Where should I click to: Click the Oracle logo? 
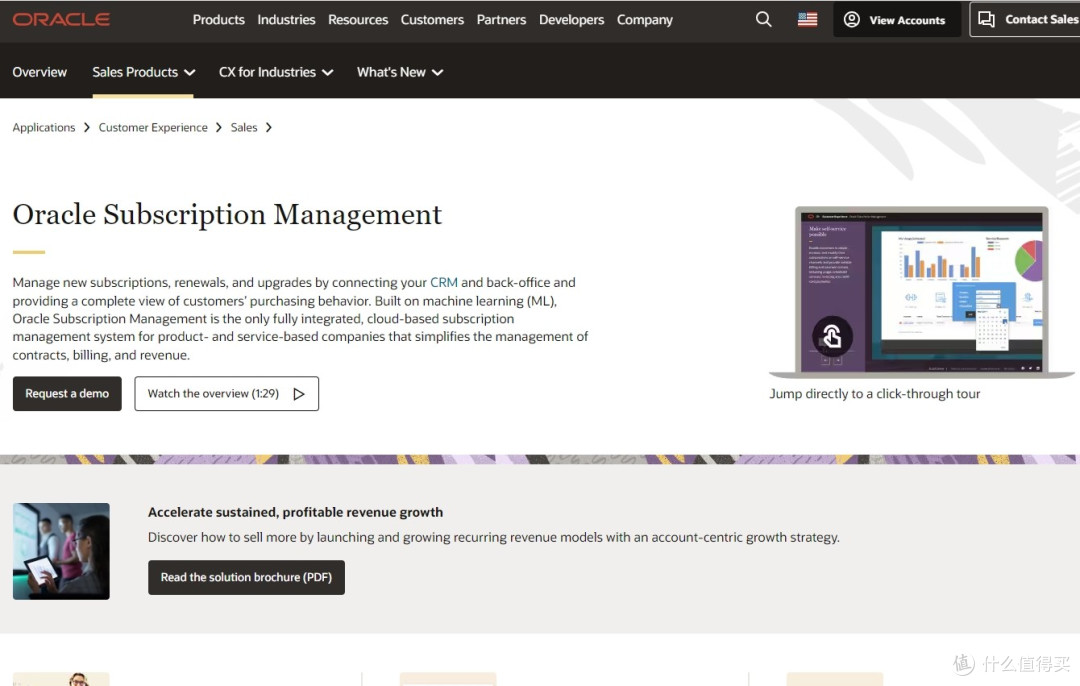point(61,19)
